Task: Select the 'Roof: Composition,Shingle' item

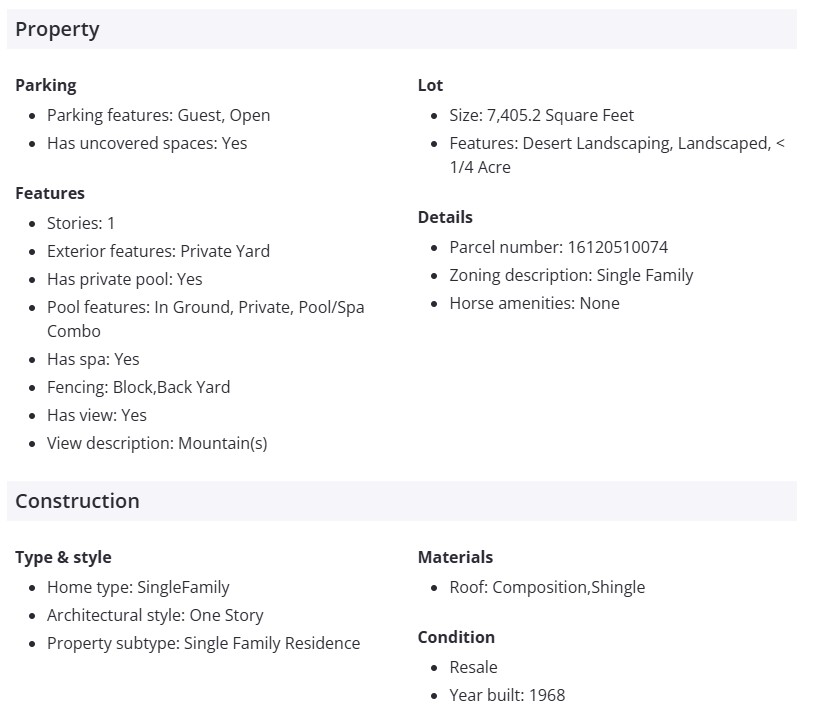Action: pos(547,587)
